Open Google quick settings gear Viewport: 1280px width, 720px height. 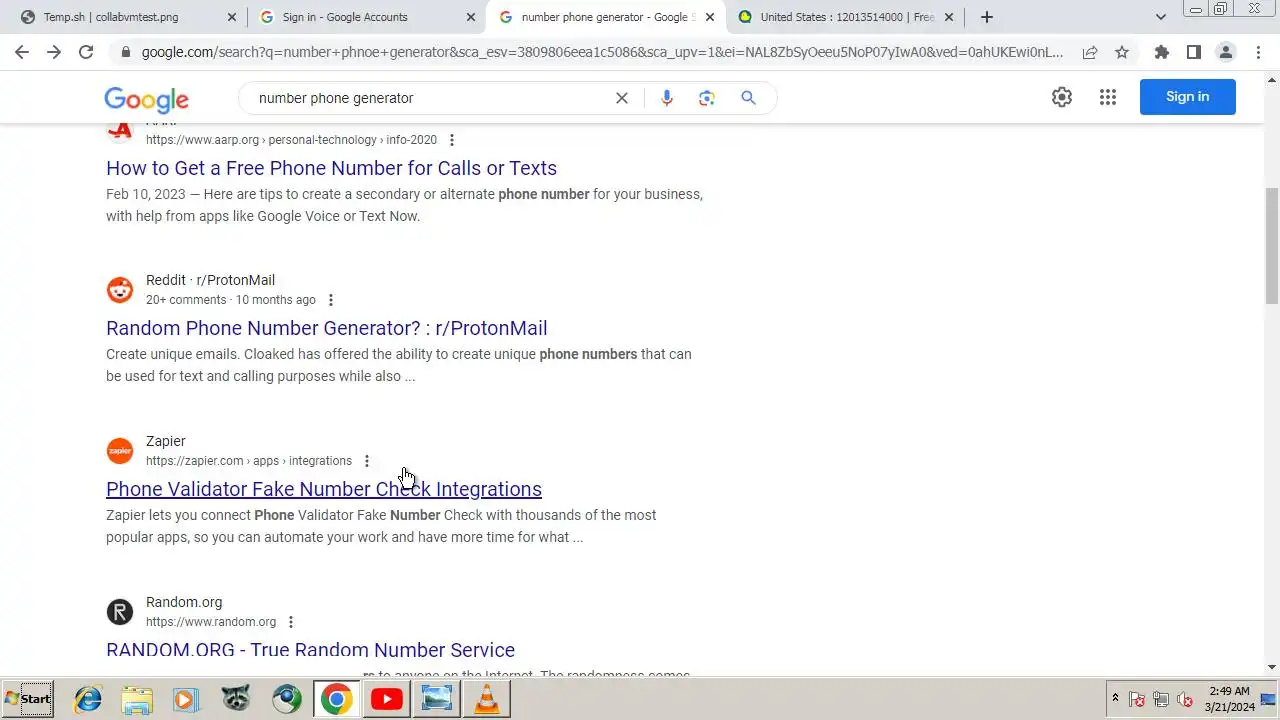[1062, 97]
